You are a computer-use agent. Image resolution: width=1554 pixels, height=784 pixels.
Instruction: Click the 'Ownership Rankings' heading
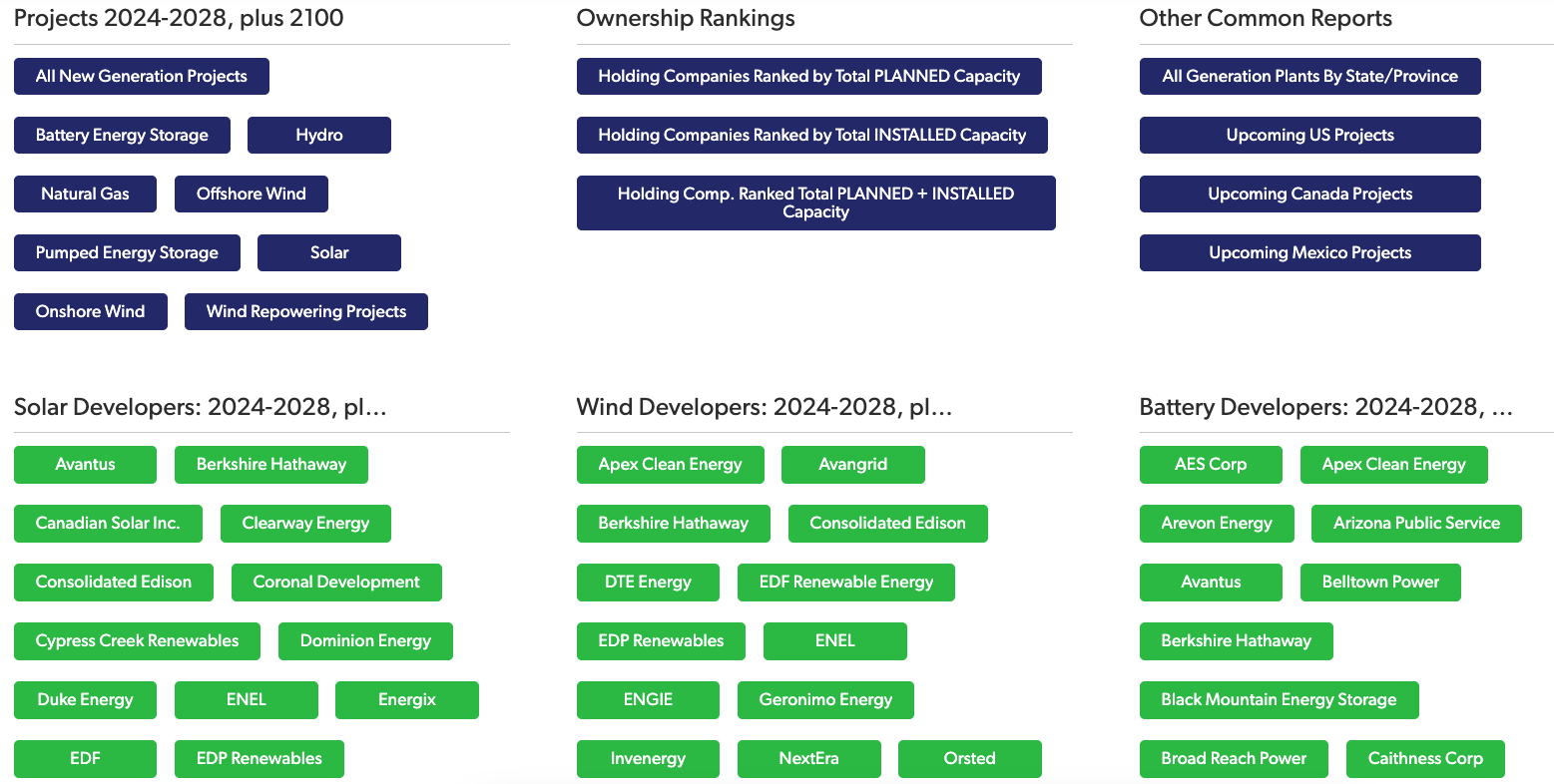tap(686, 18)
